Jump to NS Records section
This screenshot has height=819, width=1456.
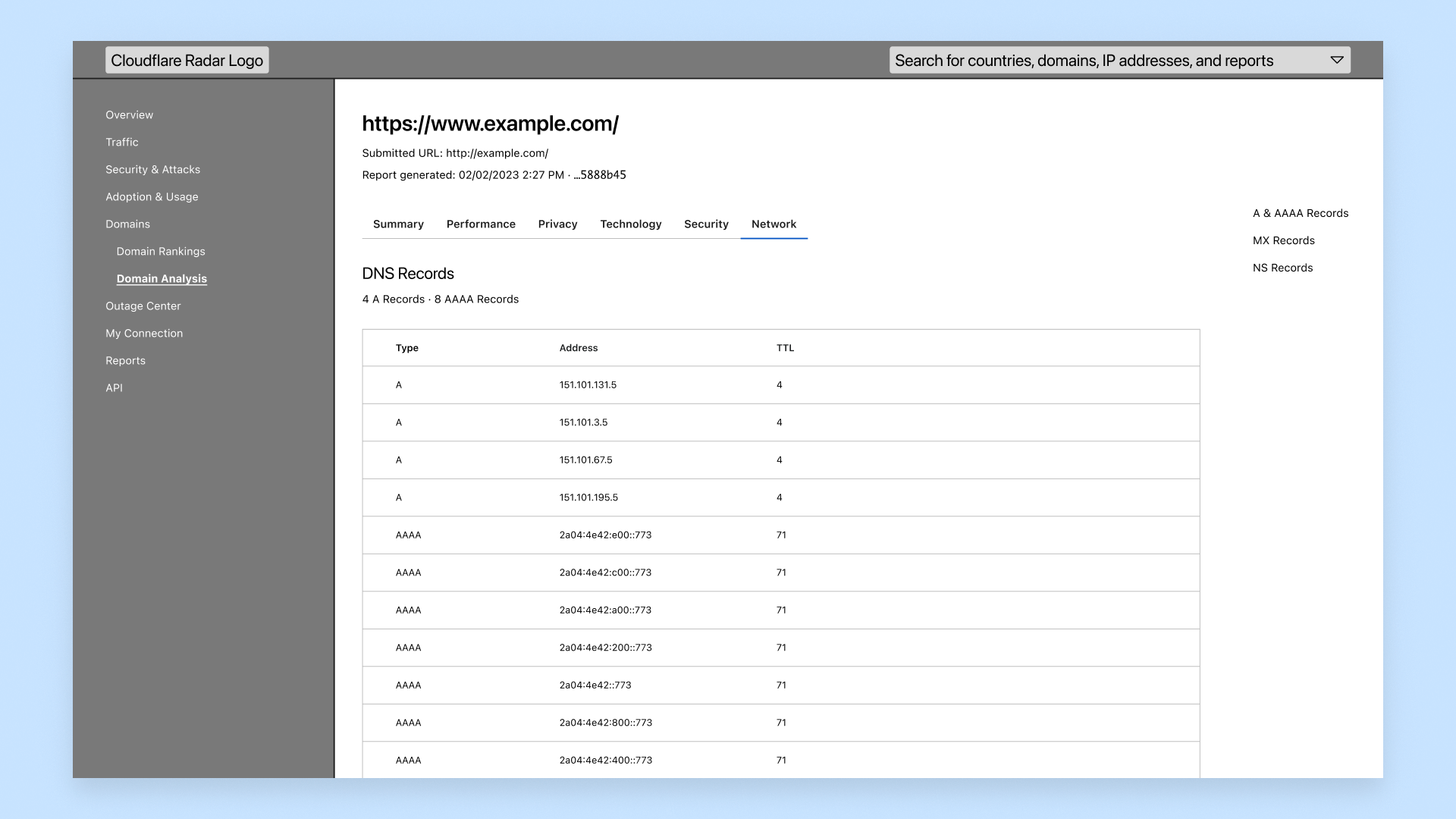point(1282,268)
